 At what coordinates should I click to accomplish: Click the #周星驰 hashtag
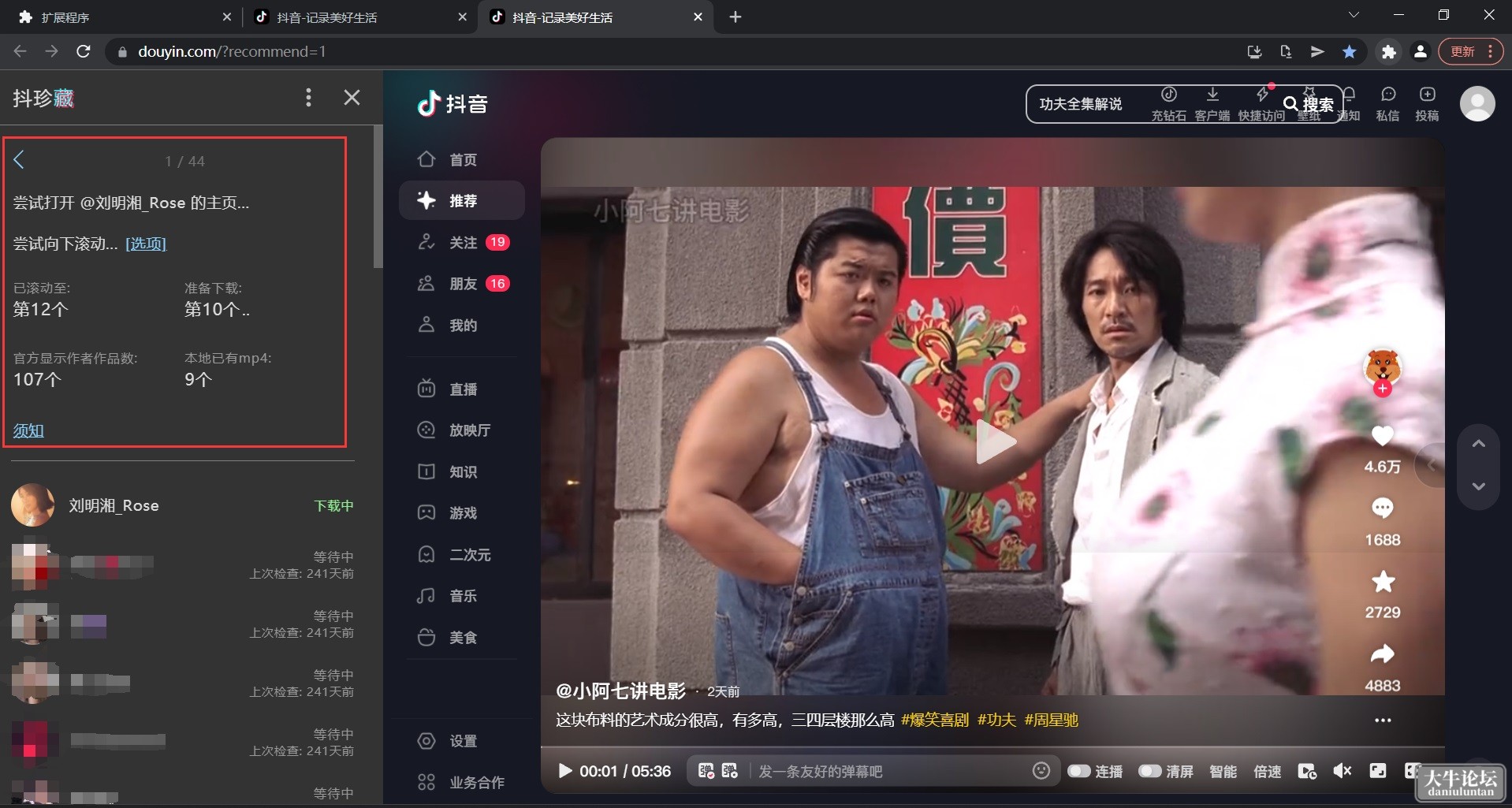click(x=1051, y=720)
